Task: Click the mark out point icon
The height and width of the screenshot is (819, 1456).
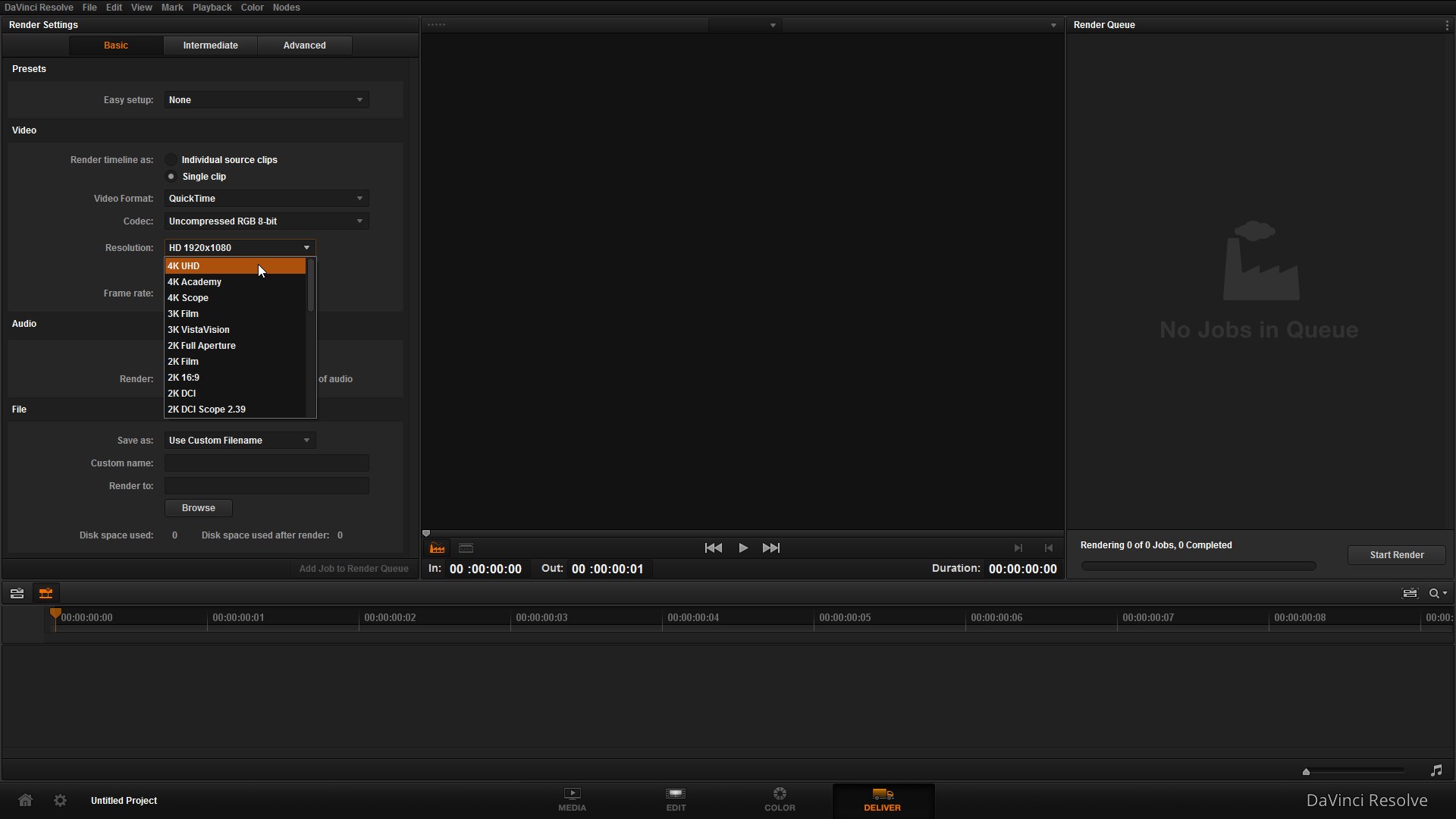Action: (1049, 548)
